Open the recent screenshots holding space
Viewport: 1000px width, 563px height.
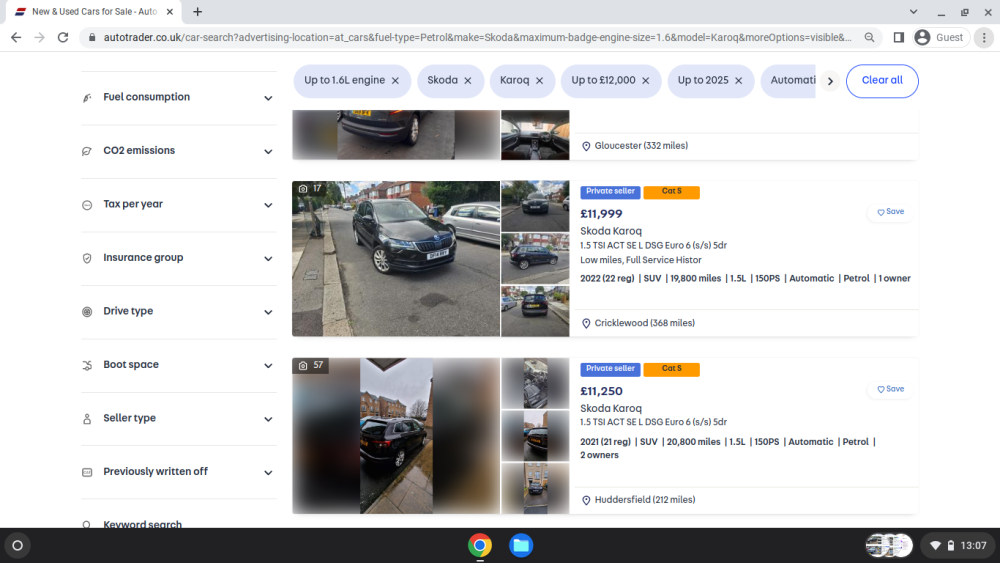click(889, 546)
